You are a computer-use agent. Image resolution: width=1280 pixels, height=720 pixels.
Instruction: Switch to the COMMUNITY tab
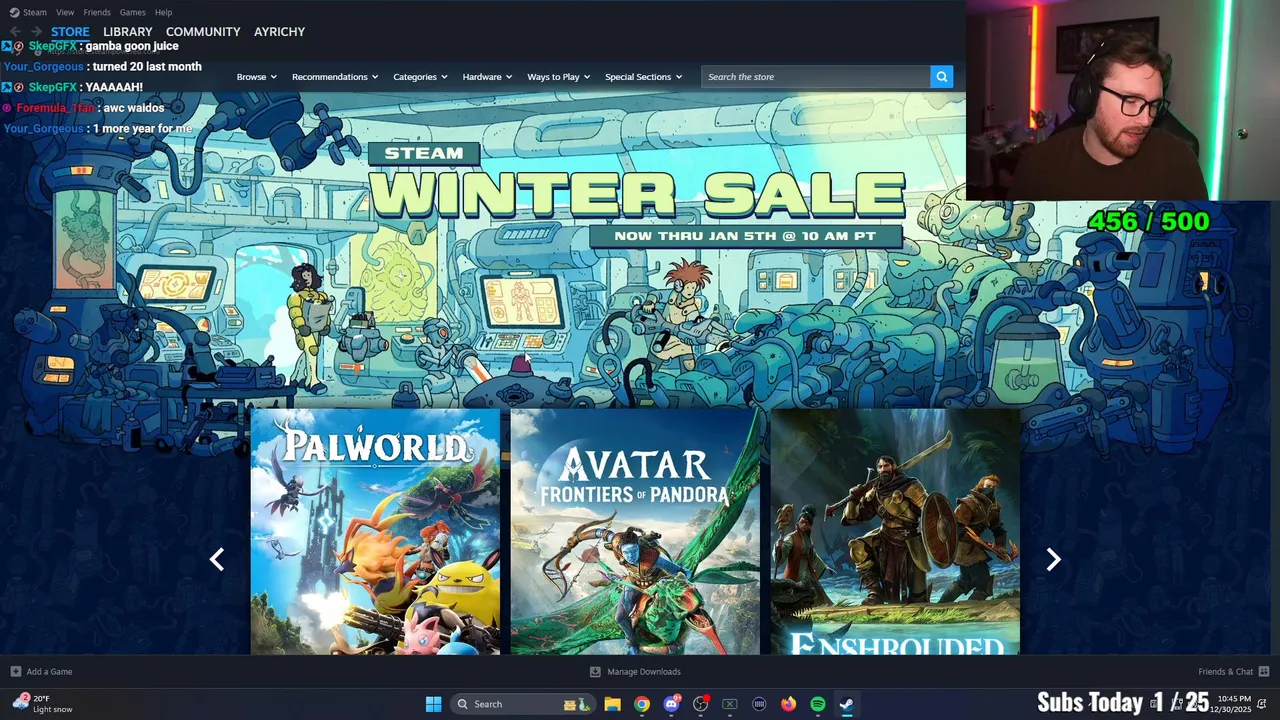203,32
